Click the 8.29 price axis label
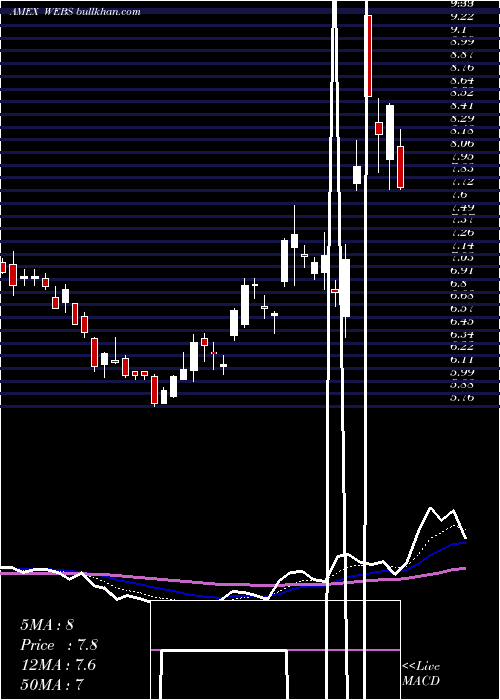Viewport: 500px width, 700px height. click(x=462, y=118)
